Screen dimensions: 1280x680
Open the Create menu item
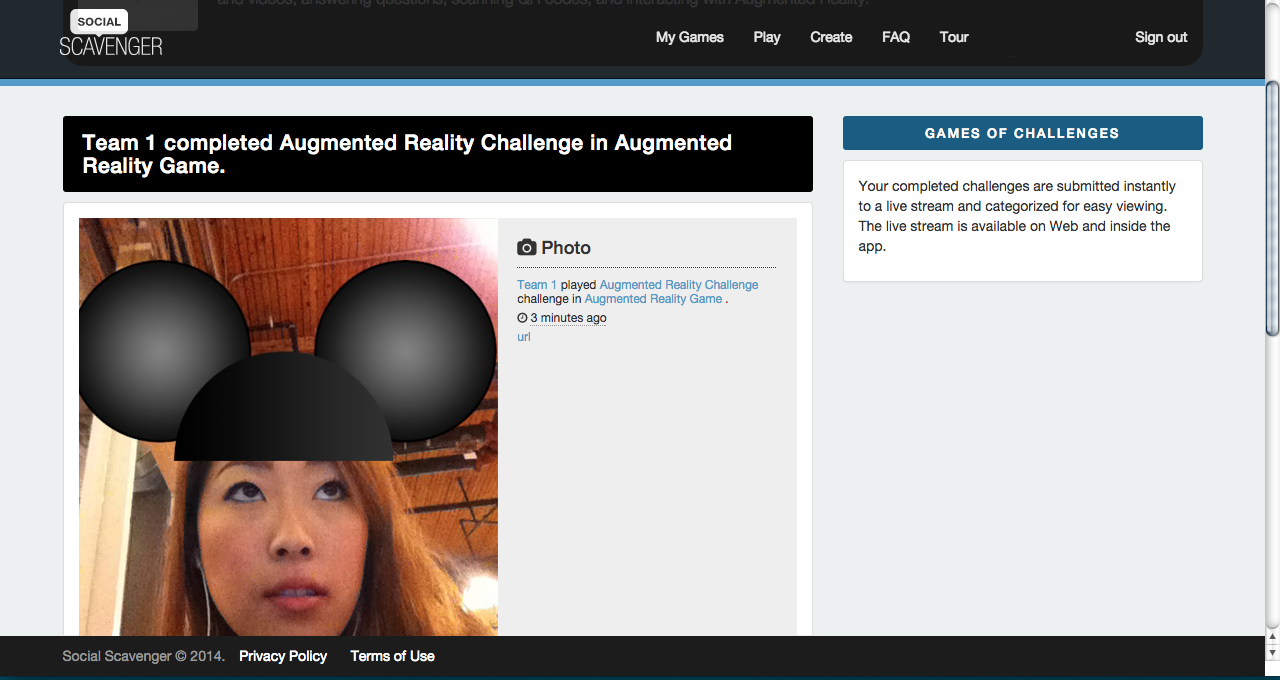[831, 37]
